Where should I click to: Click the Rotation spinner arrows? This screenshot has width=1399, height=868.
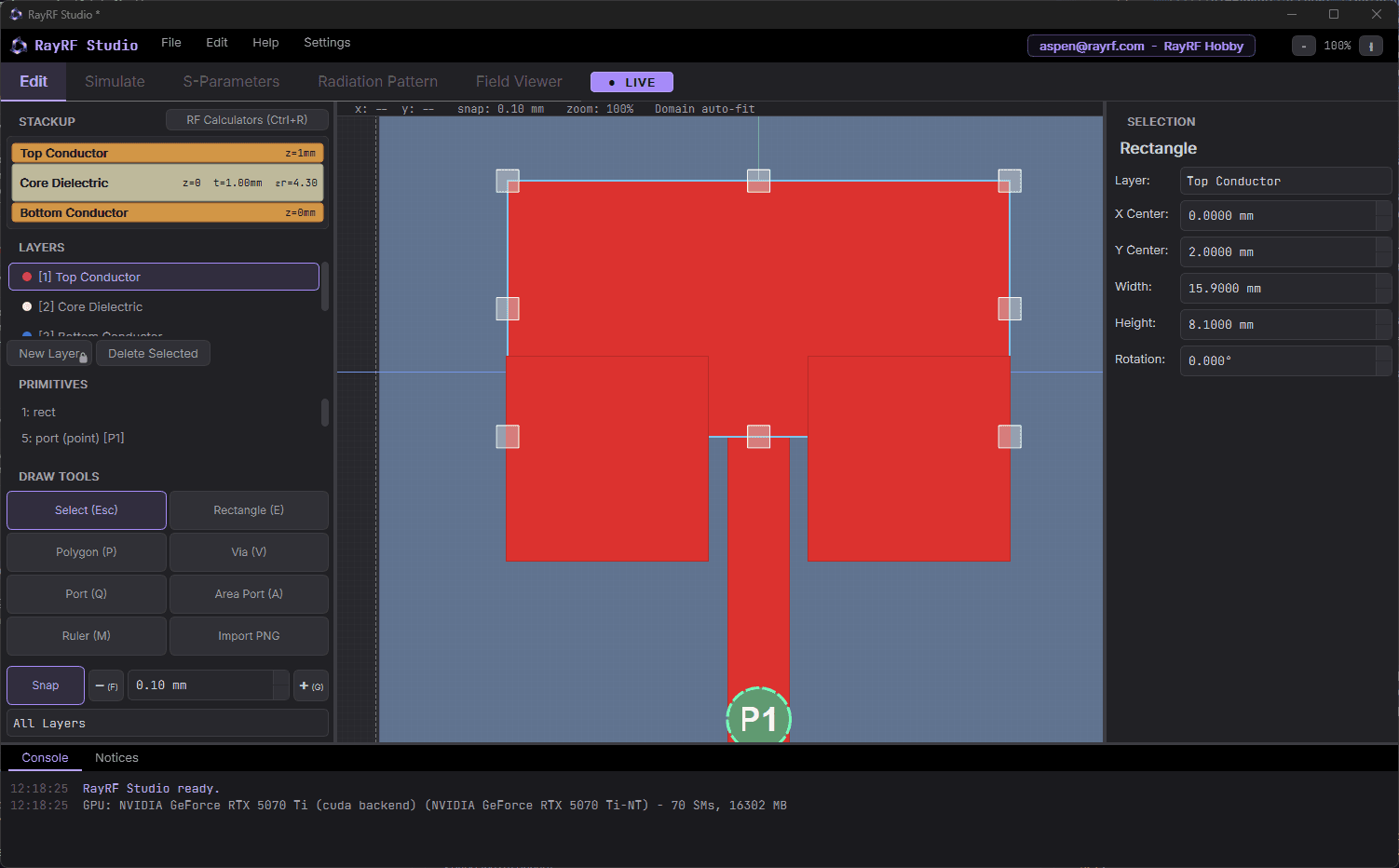pos(1383,360)
